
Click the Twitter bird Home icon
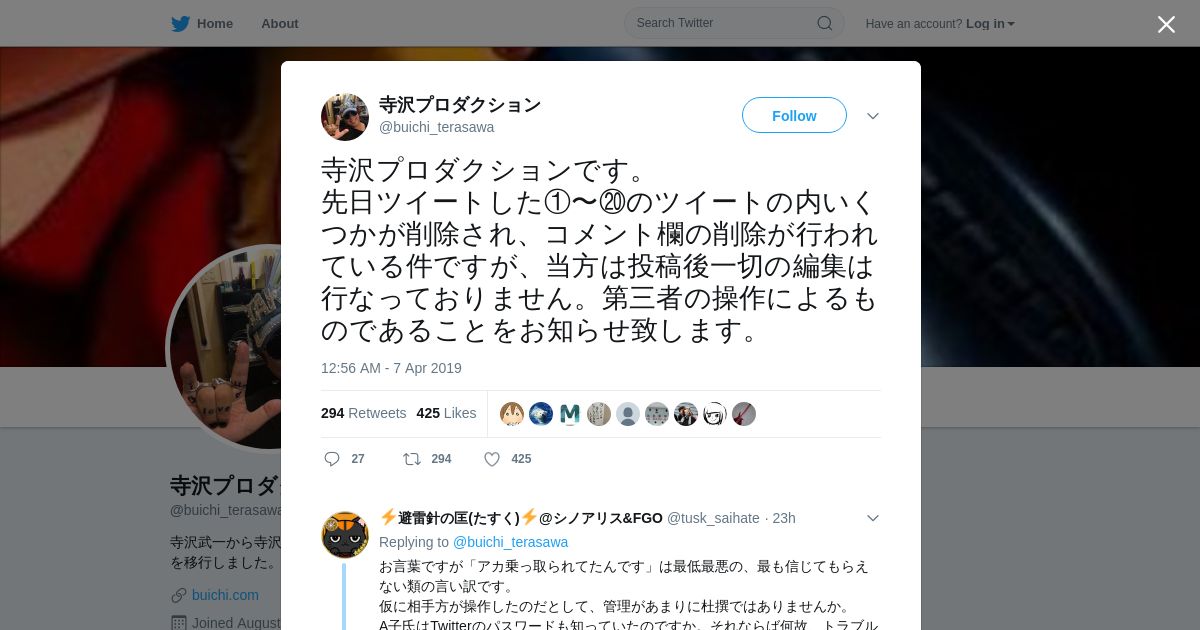point(180,23)
